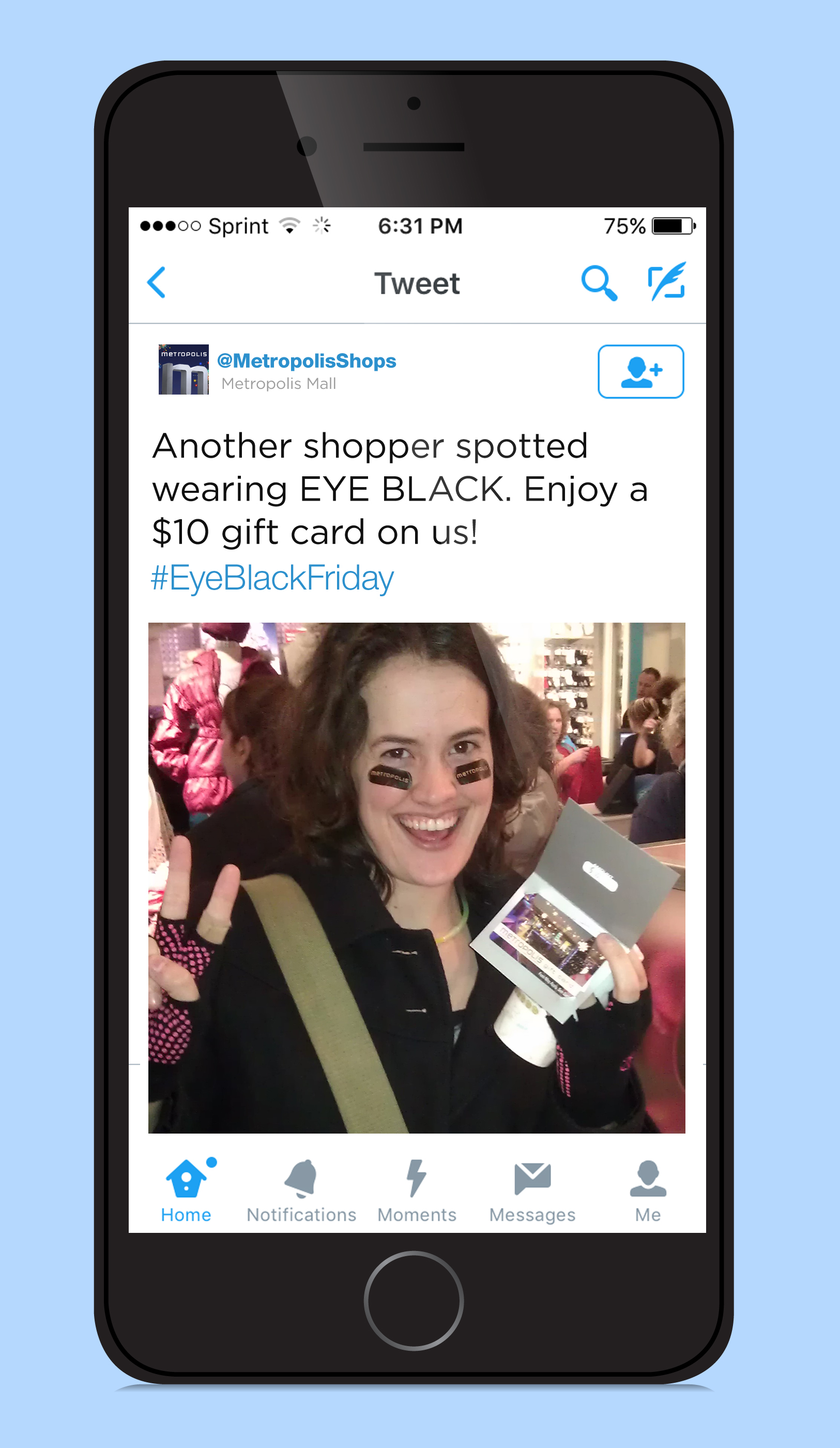
Task: Tap the battery indicator in status bar
Action: (674, 226)
